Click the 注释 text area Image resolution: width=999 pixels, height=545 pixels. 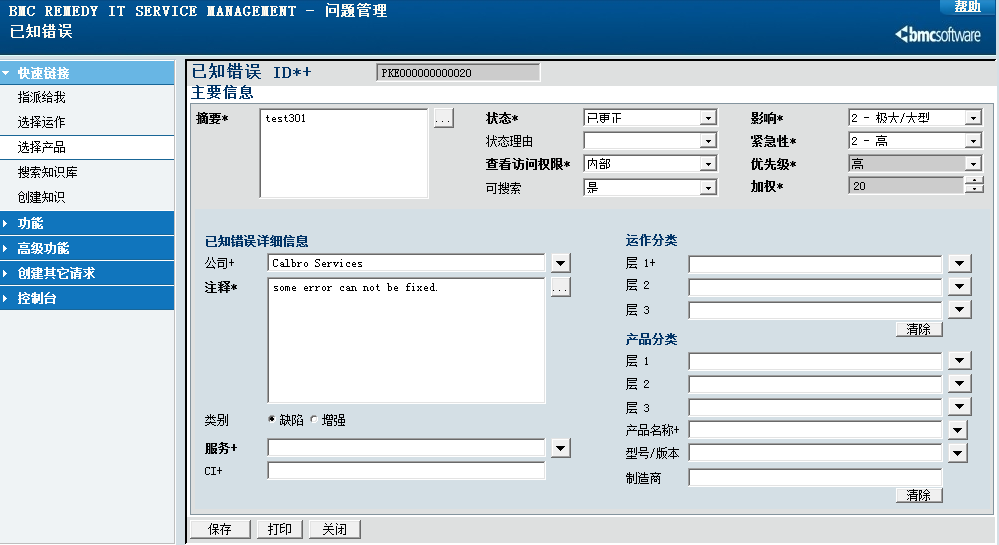[x=406, y=340]
